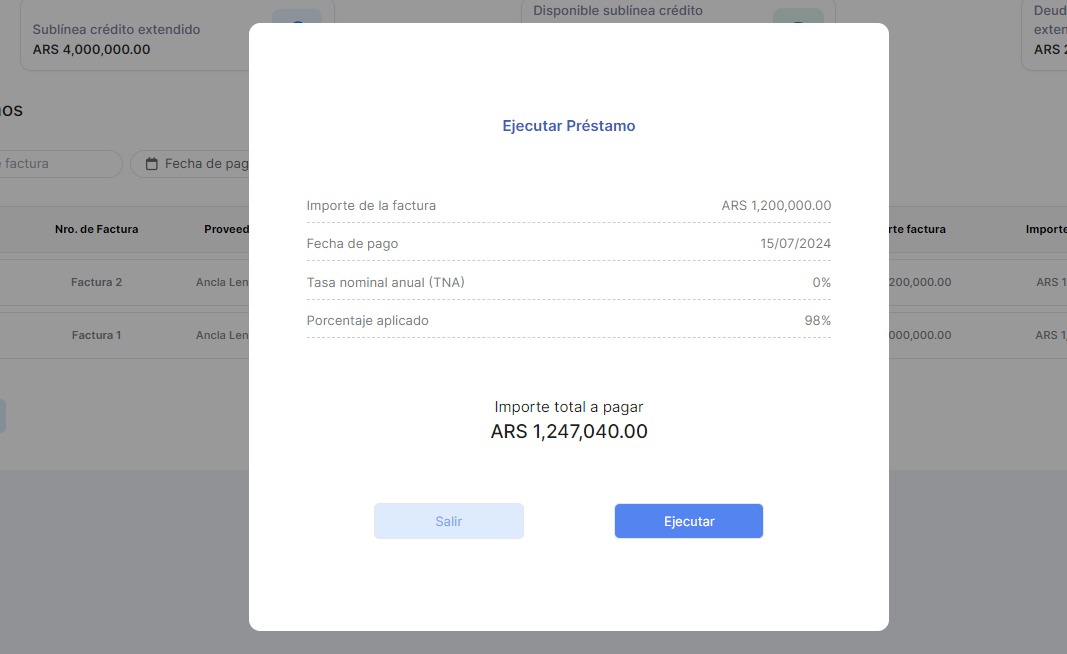
Task: Click the calendar icon beside Fecha de pago filter
Action: pos(152,164)
